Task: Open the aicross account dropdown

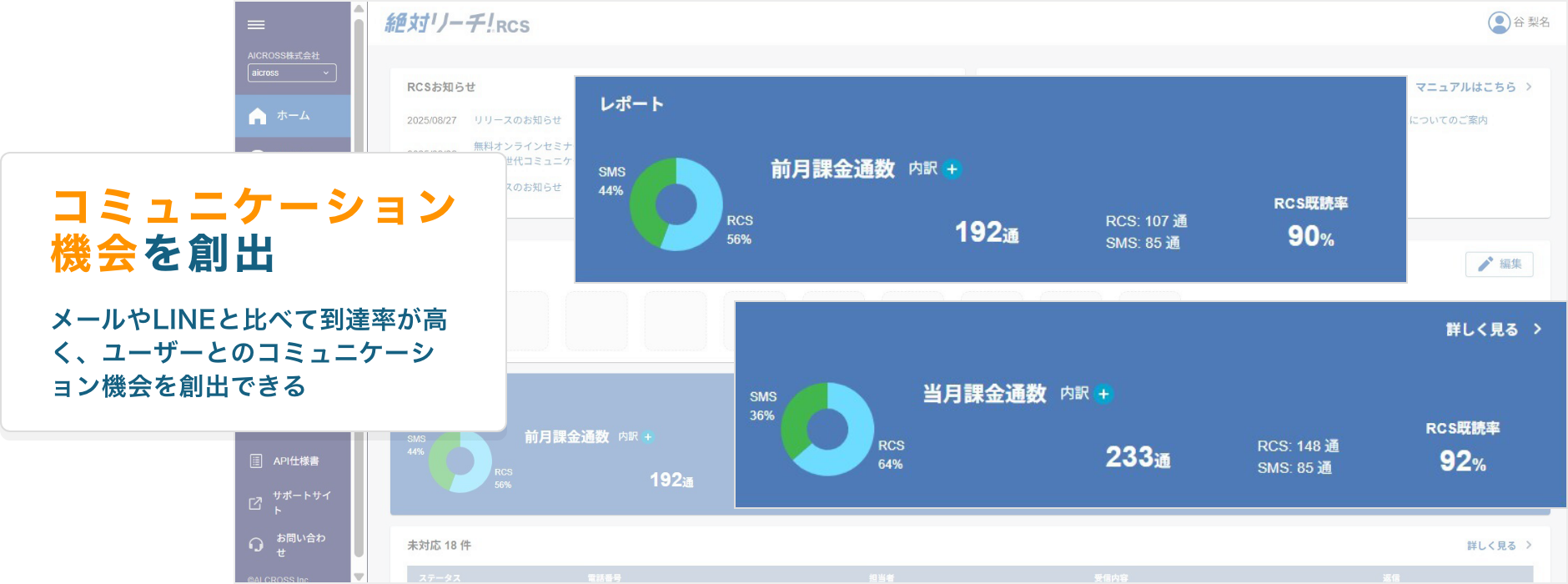Action: tap(292, 73)
